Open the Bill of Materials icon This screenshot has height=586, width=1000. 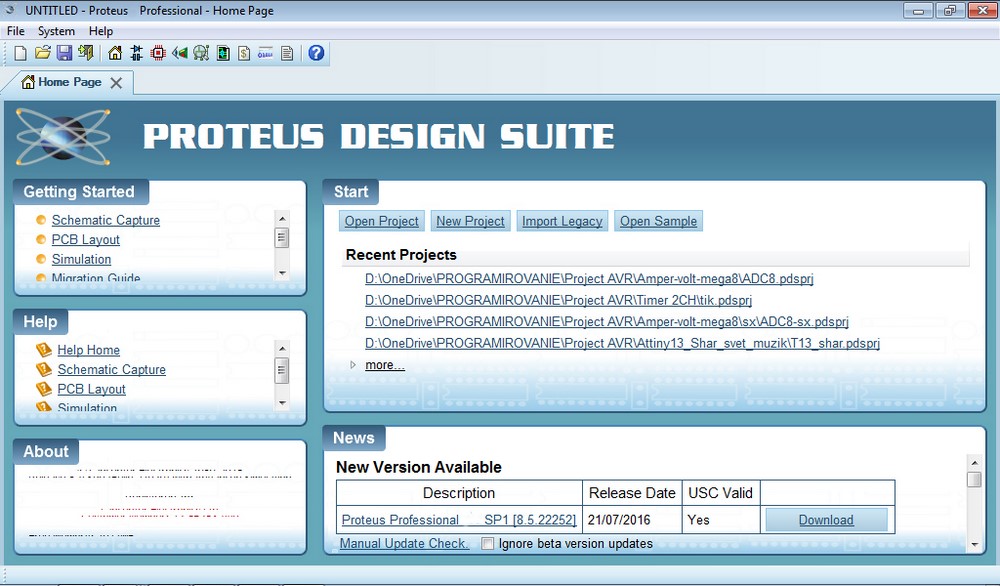pyautogui.click(x=243, y=53)
